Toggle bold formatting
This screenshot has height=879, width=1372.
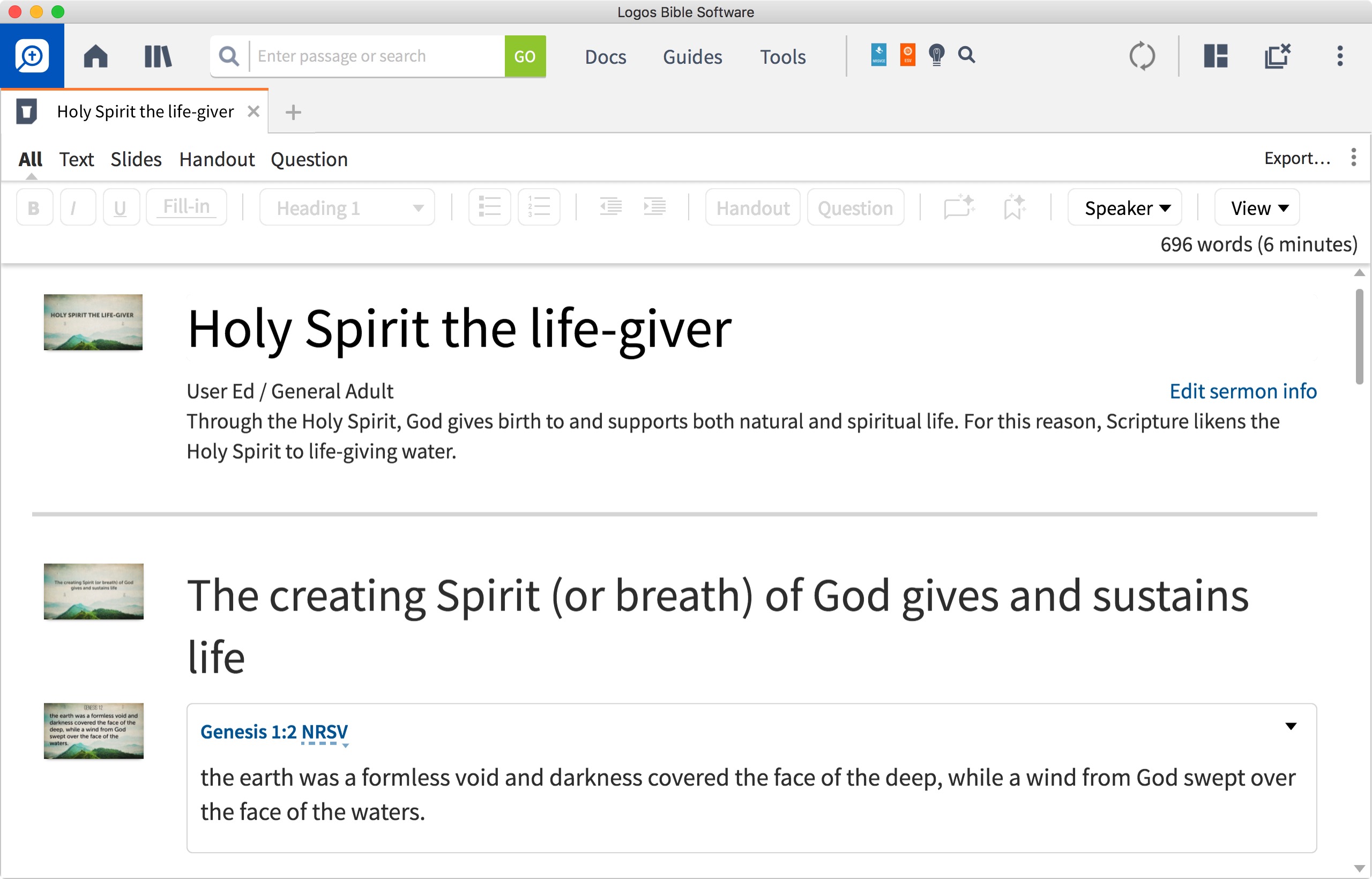coord(34,207)
